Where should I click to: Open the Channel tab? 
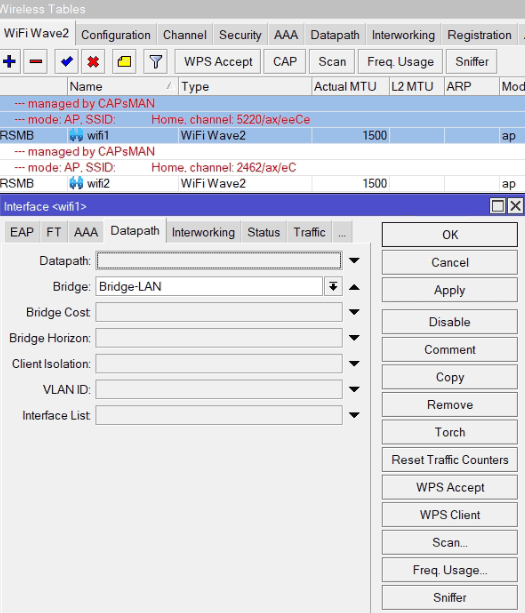pos(185,35)
